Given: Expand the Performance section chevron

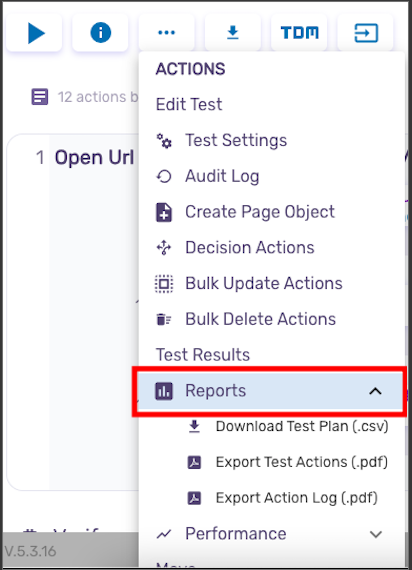Looking at the screenshot, I should pyautogui.click(x=375, y=534).
